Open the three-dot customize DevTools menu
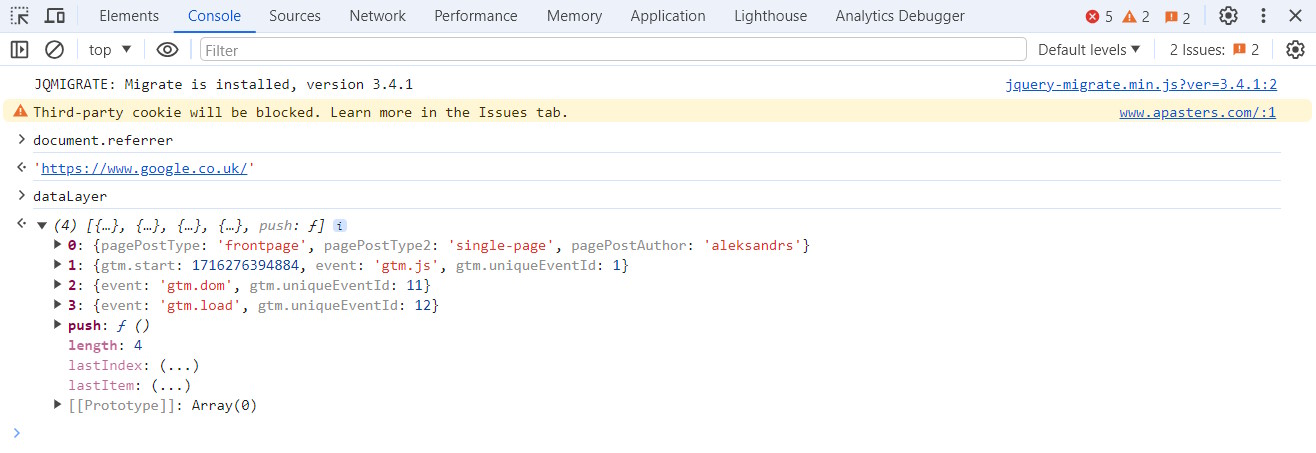 [1263, 16]
